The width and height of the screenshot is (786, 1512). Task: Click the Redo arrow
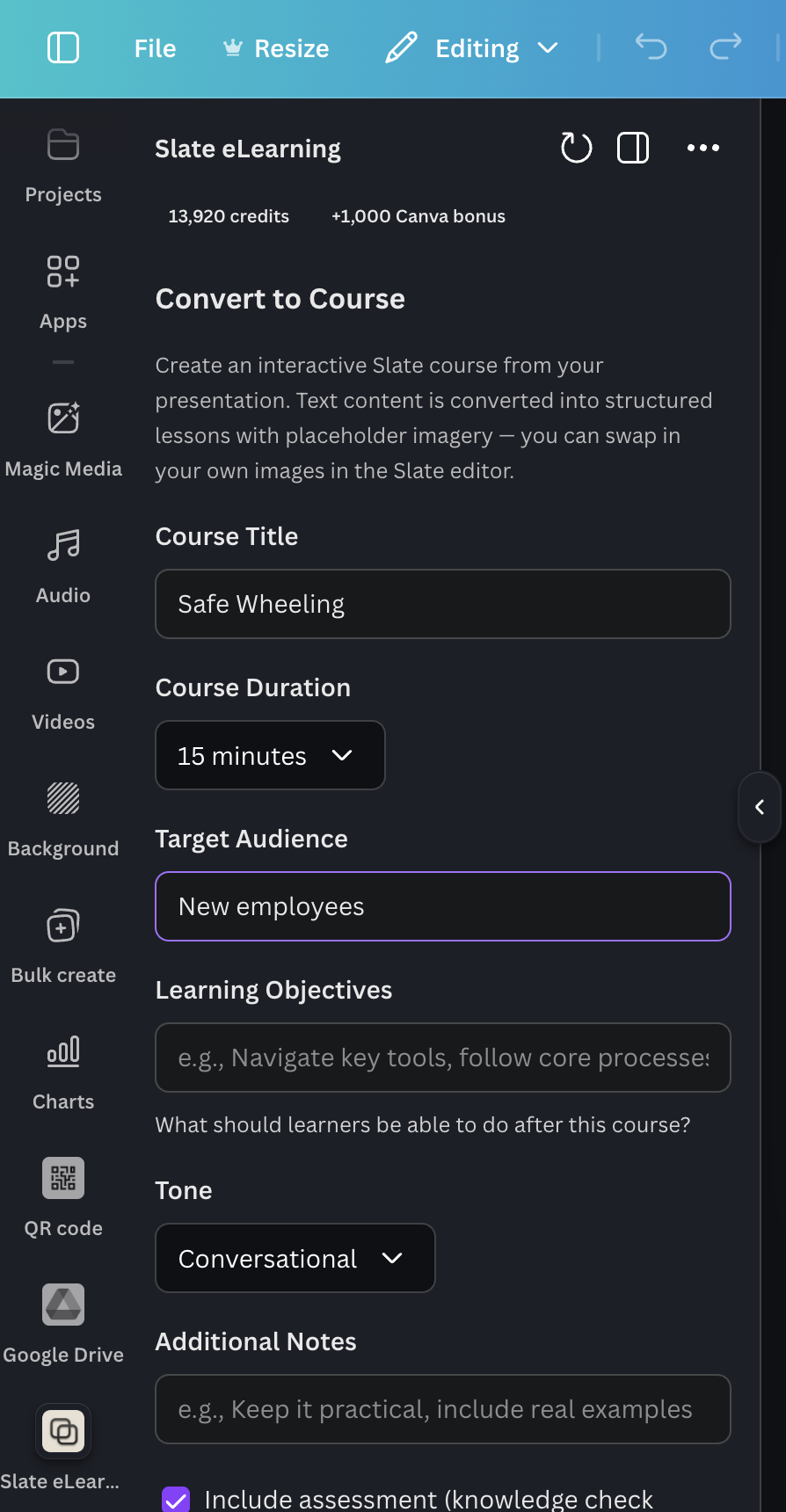click(725, 47)
